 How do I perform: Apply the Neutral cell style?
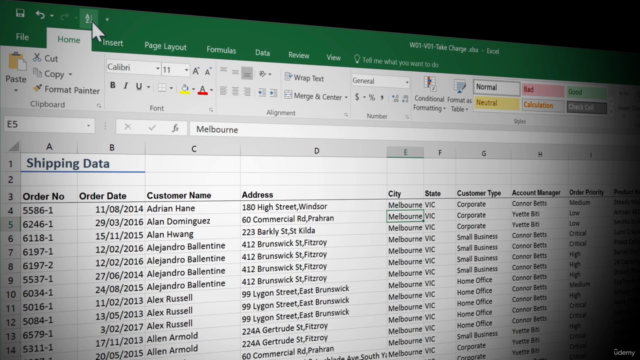coord(496,103)
